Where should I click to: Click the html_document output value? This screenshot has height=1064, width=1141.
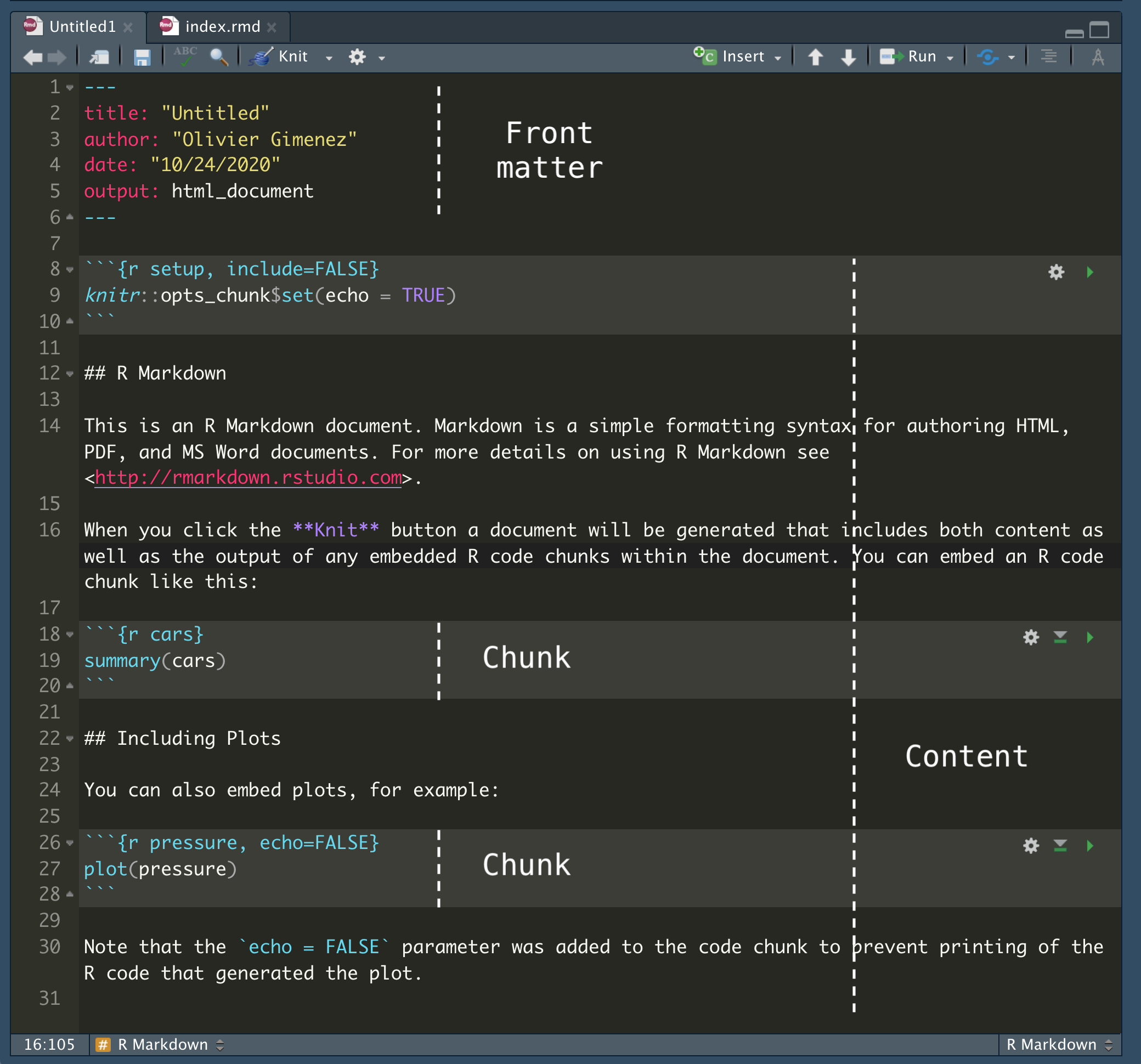[243, 191]
